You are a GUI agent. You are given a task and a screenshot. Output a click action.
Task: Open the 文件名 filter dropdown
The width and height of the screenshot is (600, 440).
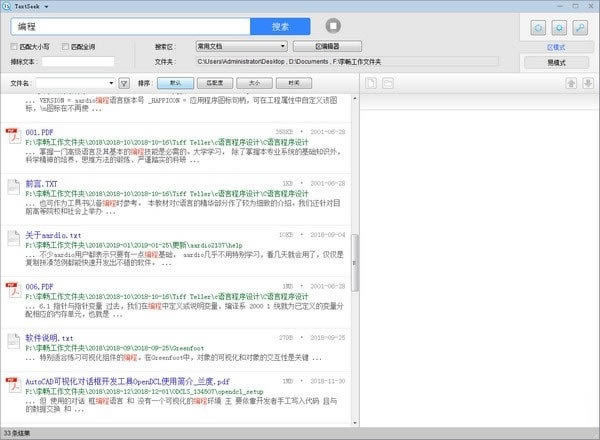point(109,83)
